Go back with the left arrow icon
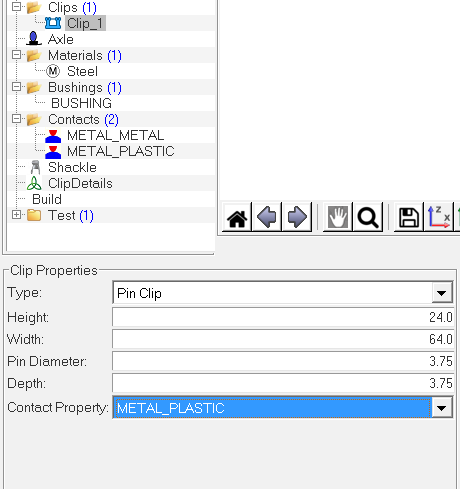460x489 pixels. coord(267,217)
